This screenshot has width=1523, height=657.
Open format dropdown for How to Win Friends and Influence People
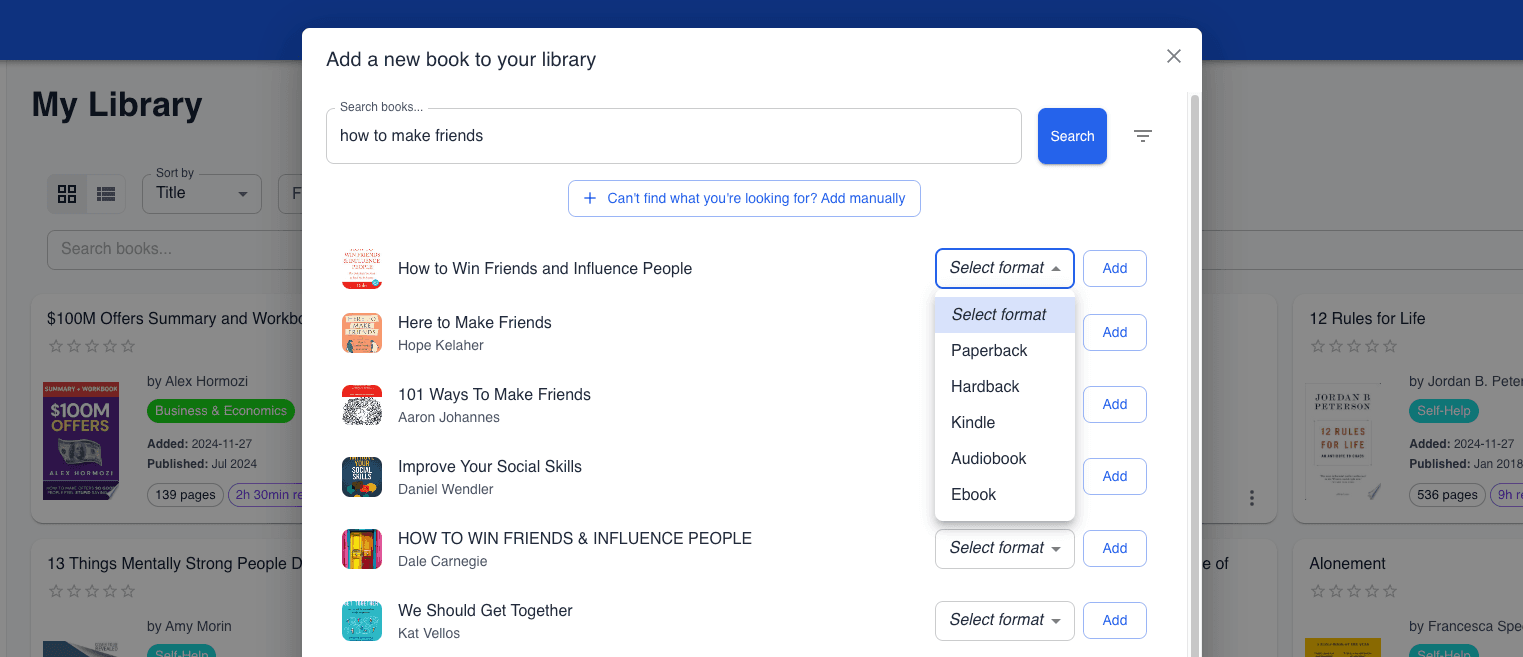pos(1004,268)
